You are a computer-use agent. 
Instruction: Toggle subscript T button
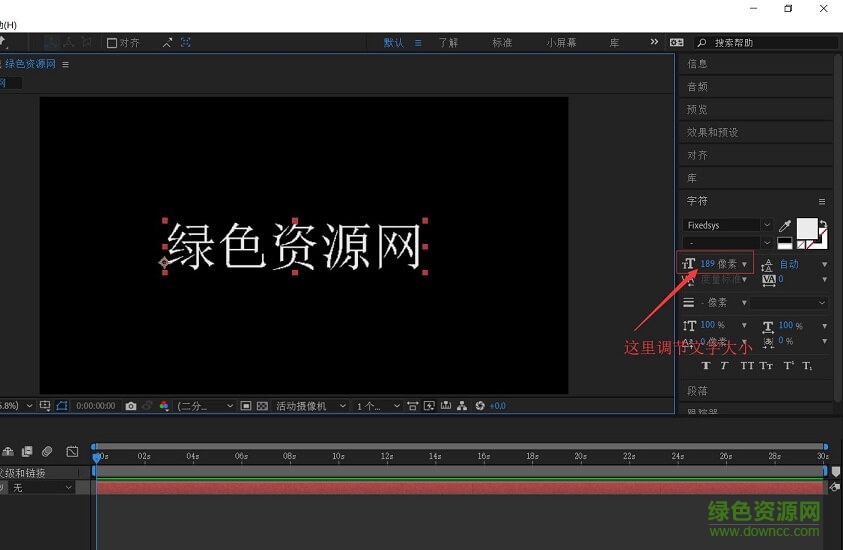[x=807, y=366]
